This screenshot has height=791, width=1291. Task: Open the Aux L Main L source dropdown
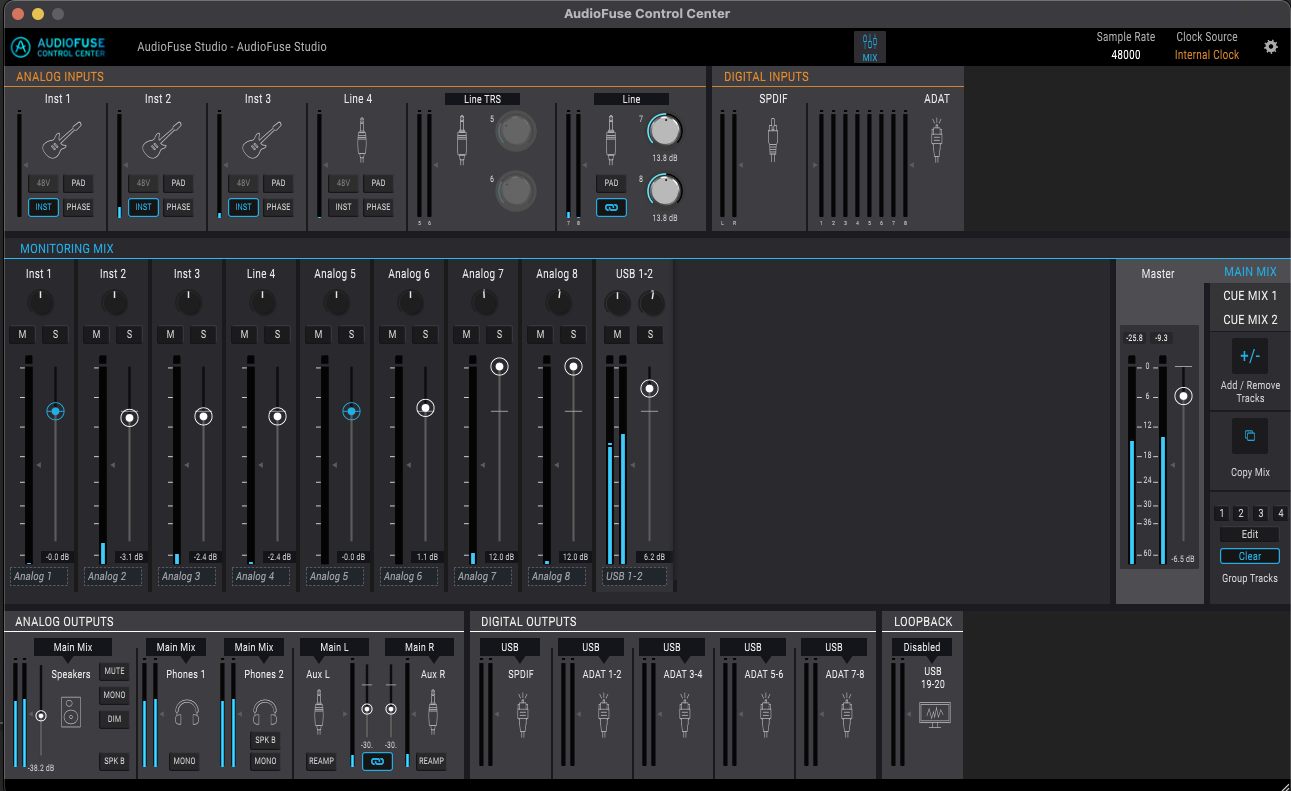(x=335, y=647)
